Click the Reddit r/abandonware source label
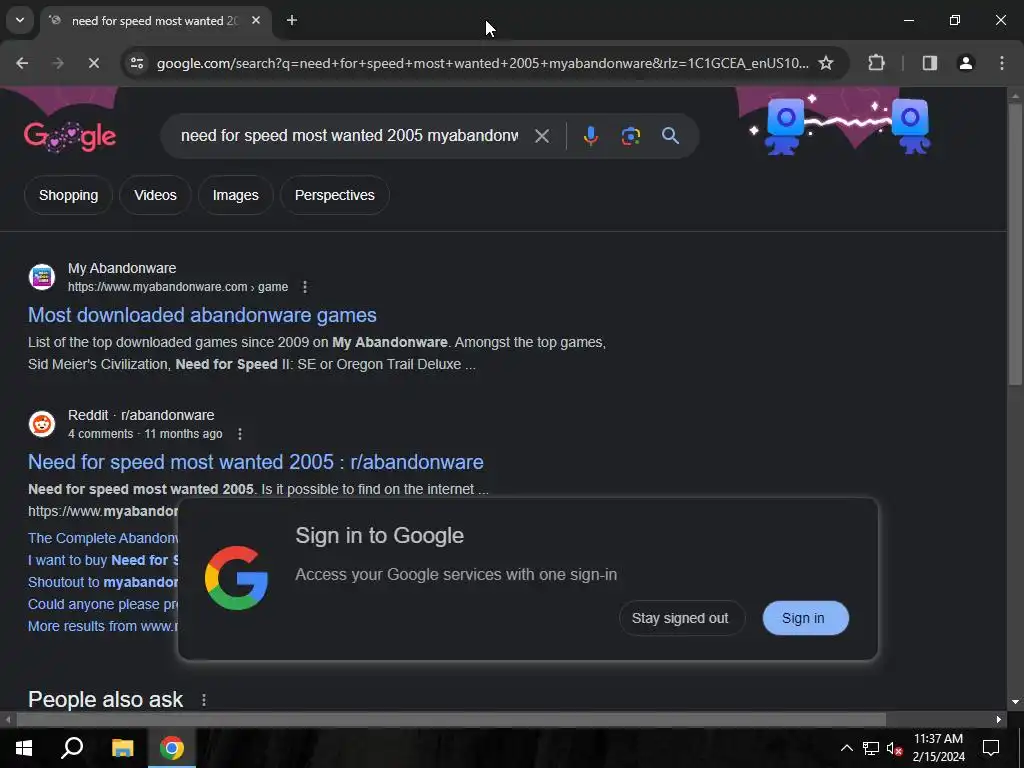The height and width of the screenshot is (768, 1024). click(141, 415)
